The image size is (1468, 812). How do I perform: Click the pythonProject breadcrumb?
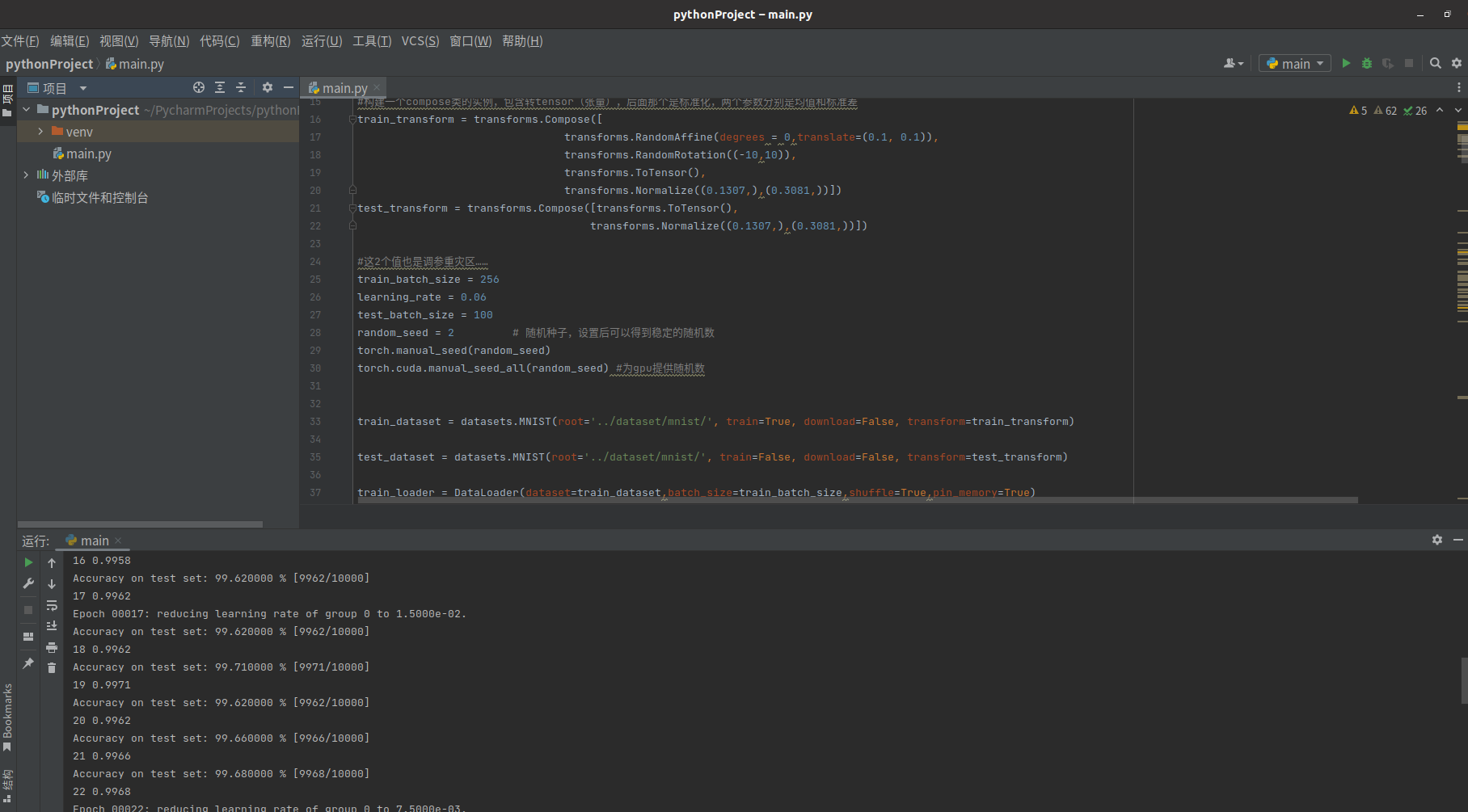[x=50, y=64]
